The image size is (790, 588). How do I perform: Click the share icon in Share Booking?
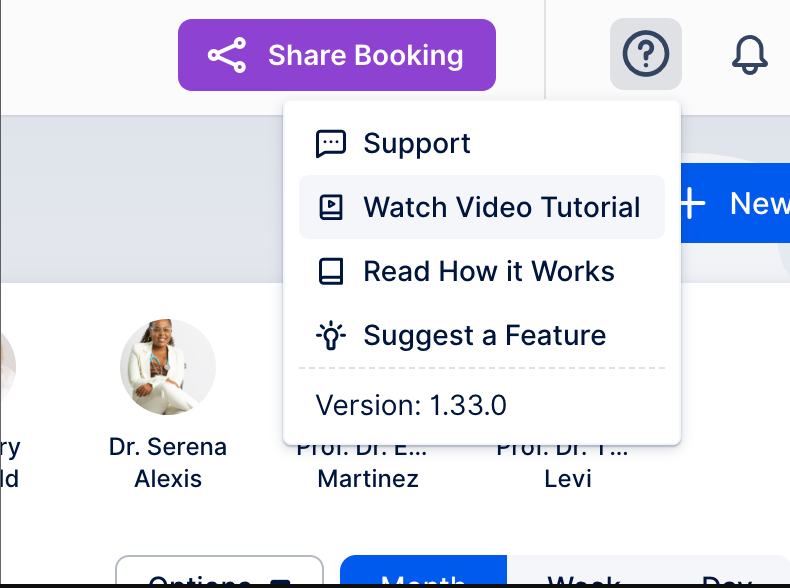pos(227,55)
